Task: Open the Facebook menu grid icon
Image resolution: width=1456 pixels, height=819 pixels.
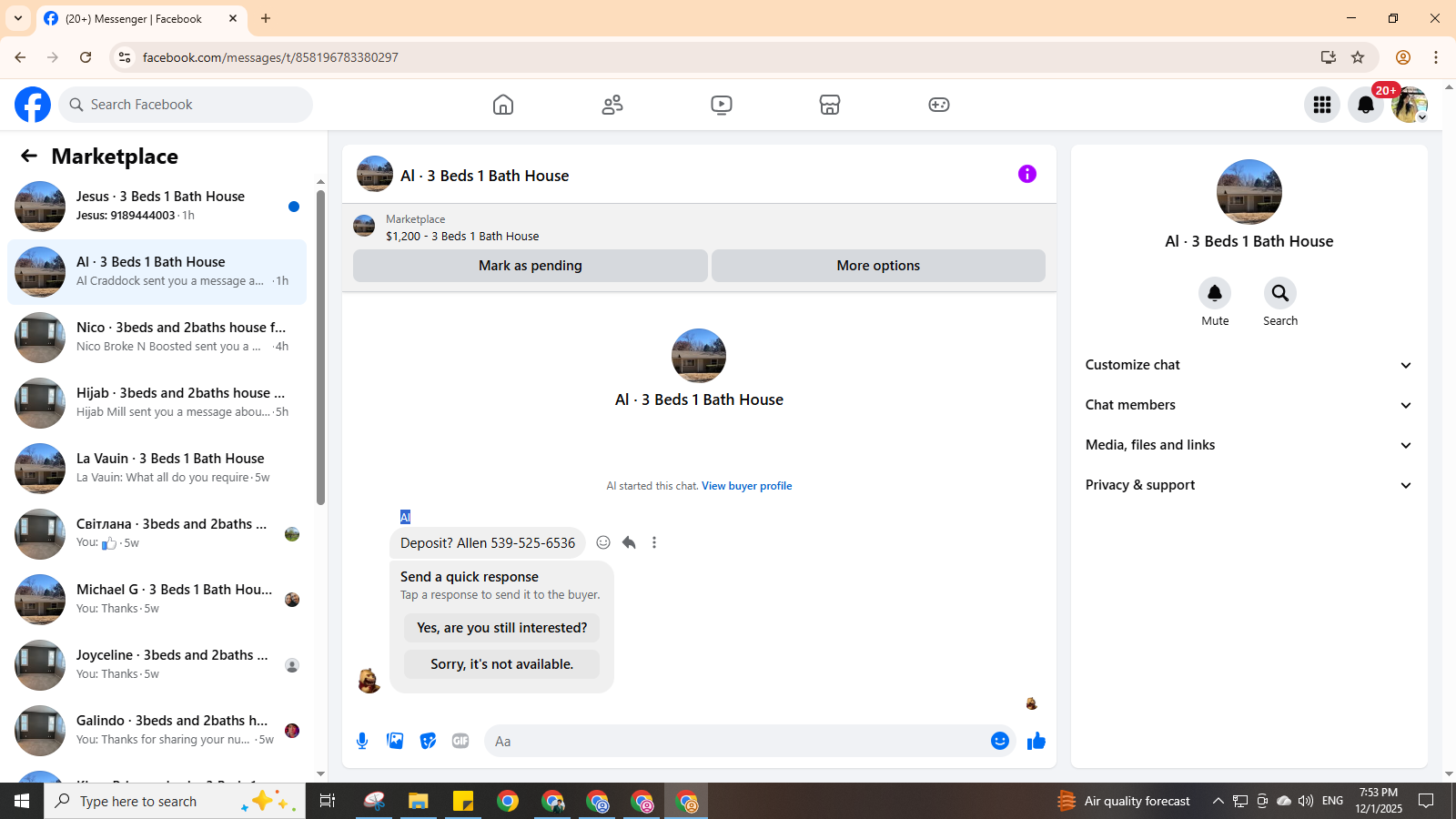Action: point(1322,105)
